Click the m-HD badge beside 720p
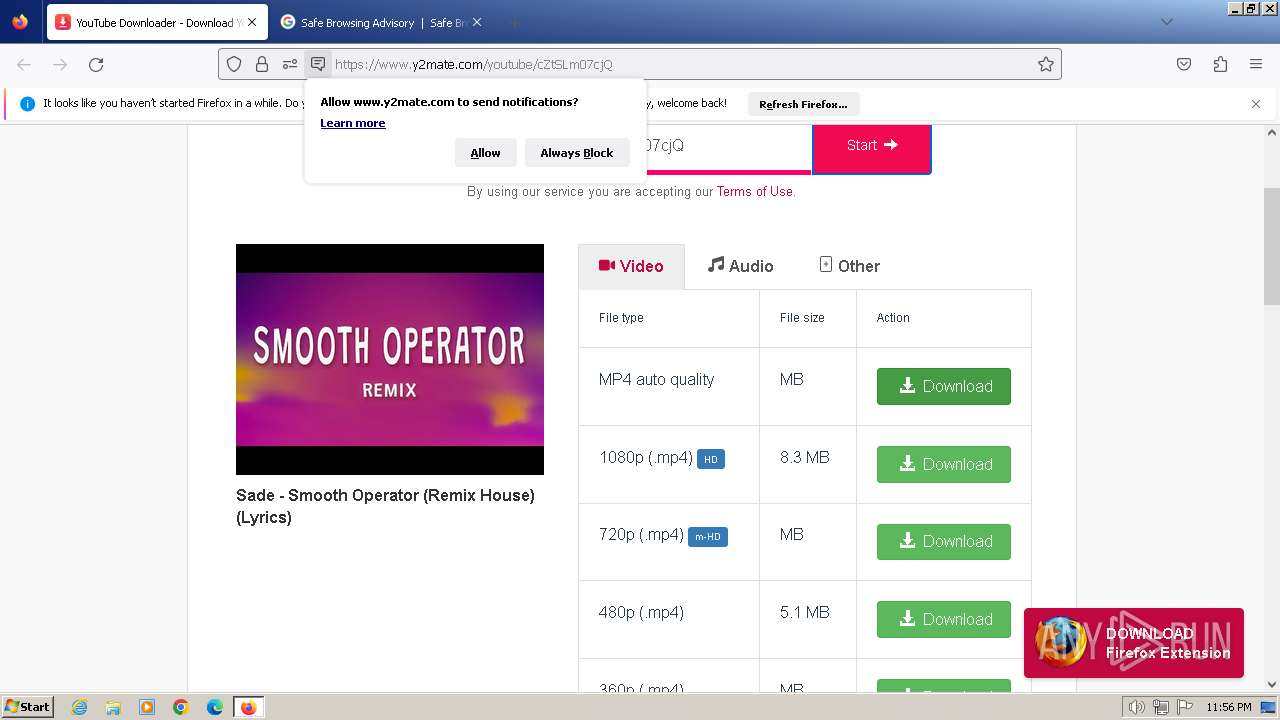This screenshot has height=720, width=1280. pyautogui.click(x=708, y=537)
